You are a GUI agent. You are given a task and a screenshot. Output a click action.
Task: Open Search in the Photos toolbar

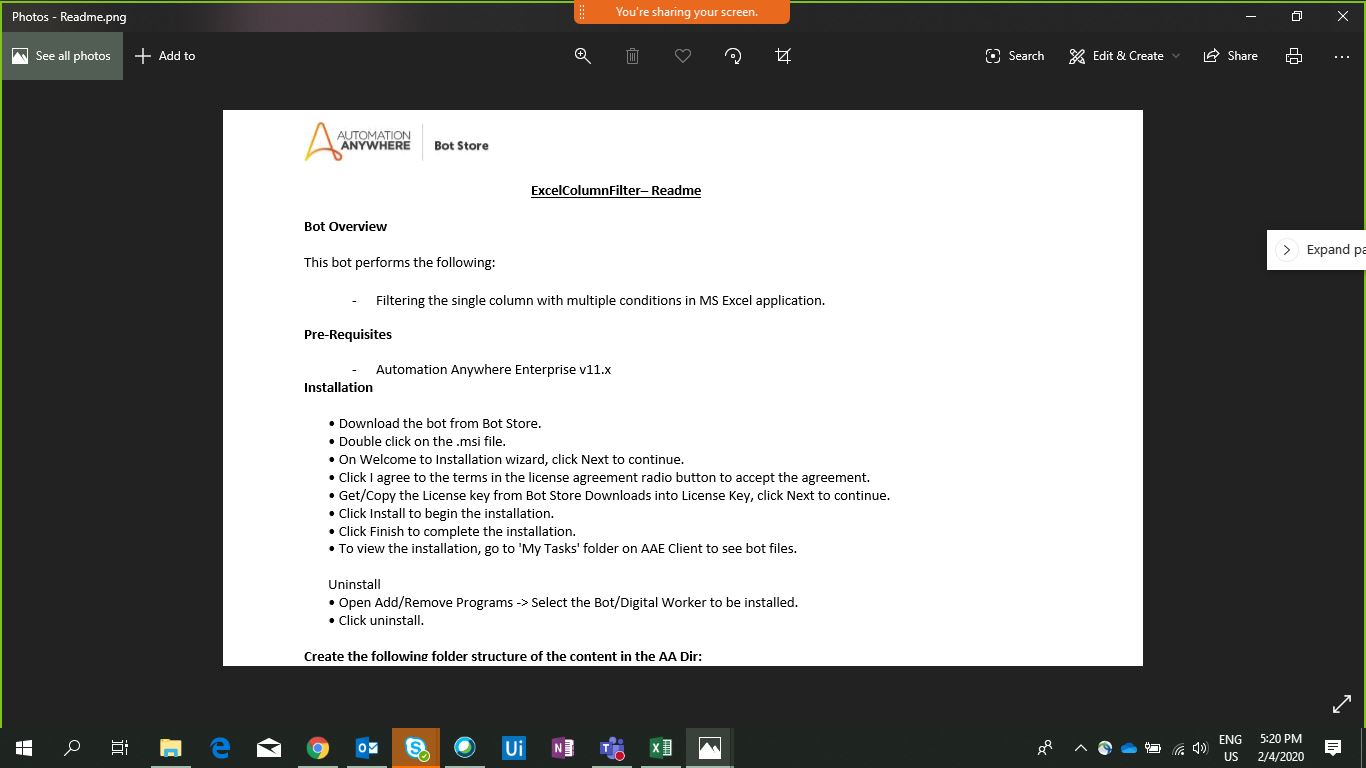tap(1014, 56)
